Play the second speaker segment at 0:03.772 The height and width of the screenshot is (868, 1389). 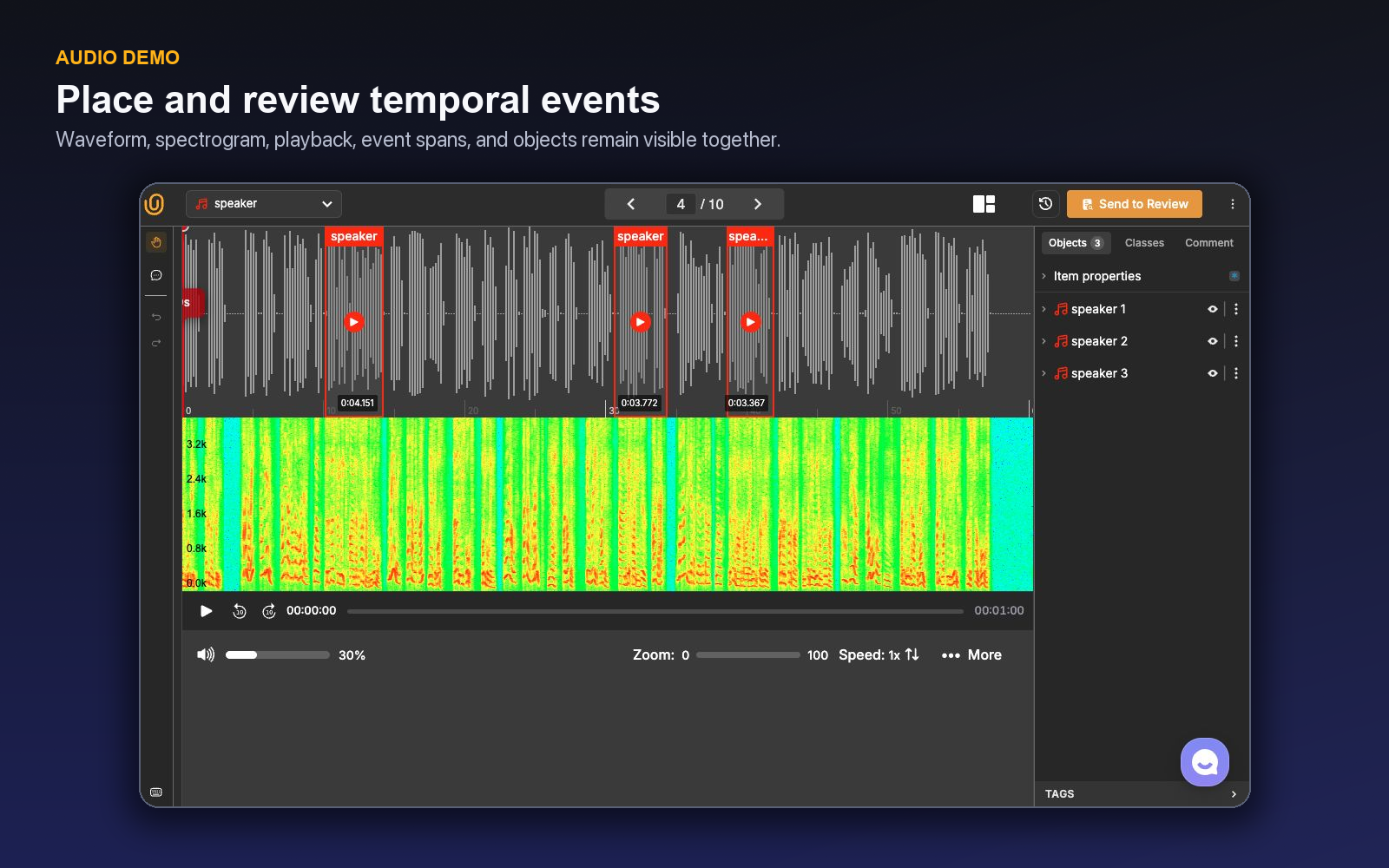tap(641, 322)
